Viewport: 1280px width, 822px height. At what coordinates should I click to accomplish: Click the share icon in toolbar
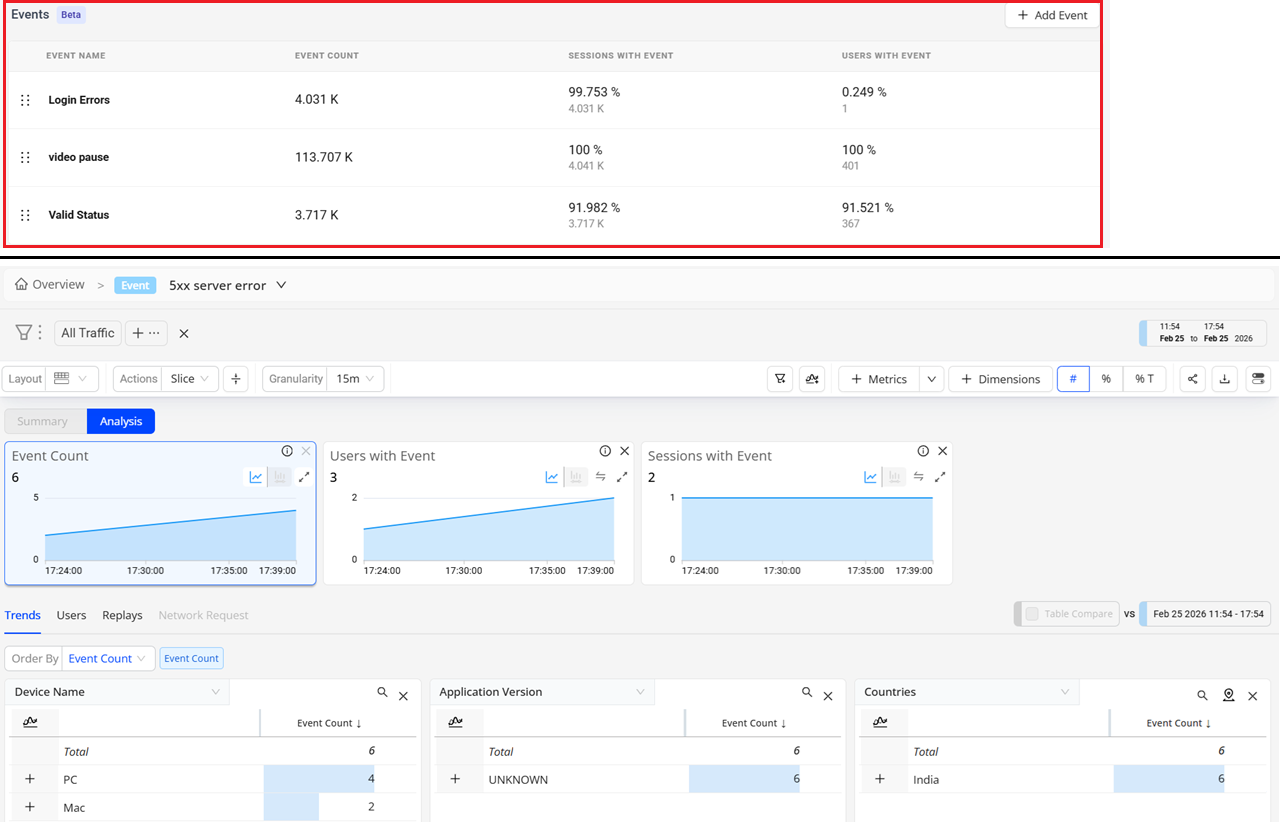(1192, 379)
